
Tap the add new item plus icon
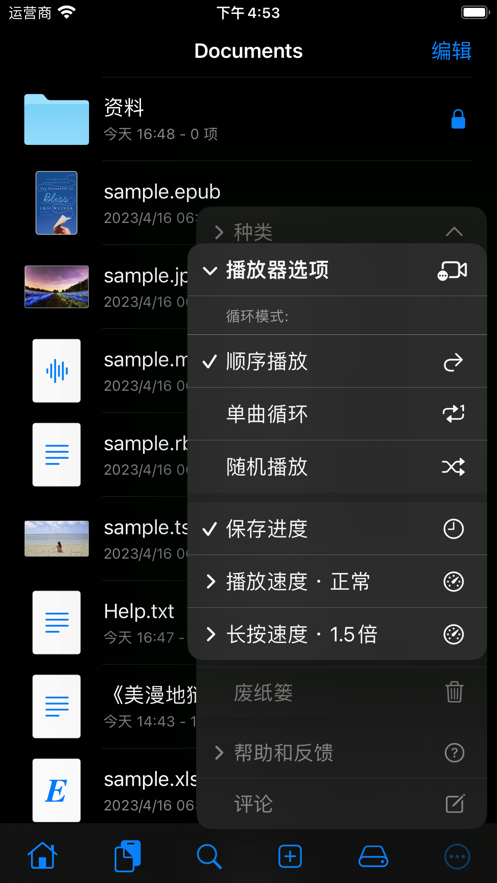pyautogui.click(x=290, y=857)
